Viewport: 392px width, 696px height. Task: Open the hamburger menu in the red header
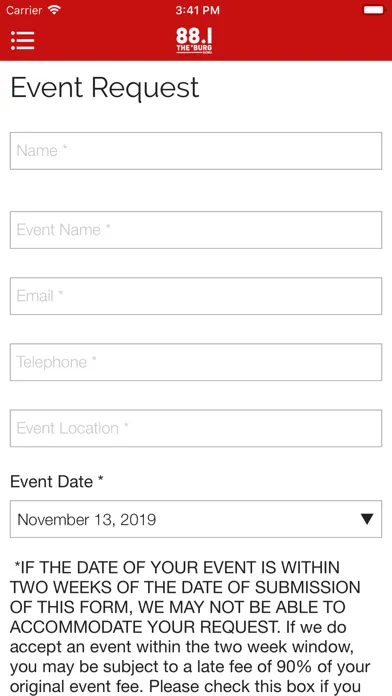pyautogui.click(x=23, y=40)
